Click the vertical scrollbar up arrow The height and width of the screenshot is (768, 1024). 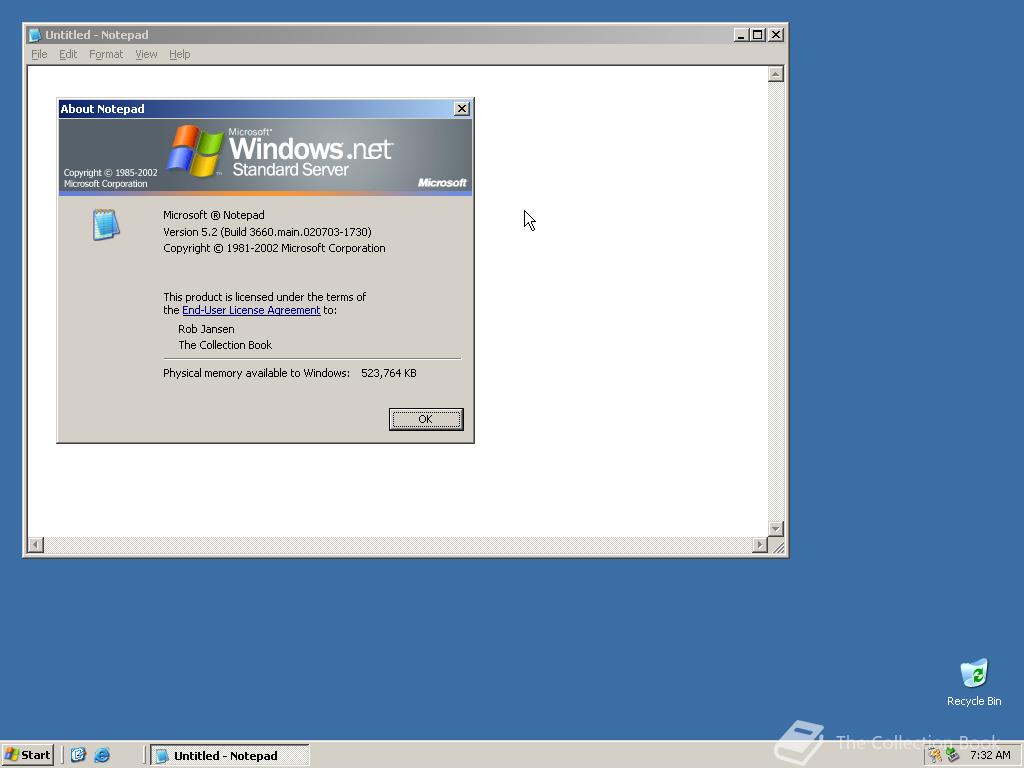pos(775,74)
